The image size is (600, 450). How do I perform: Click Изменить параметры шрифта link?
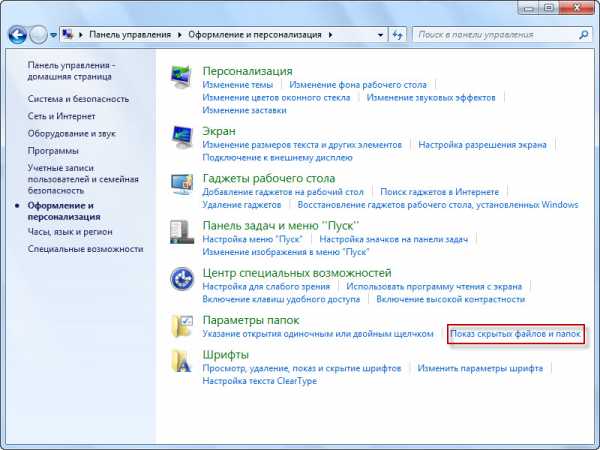click(480, 368)
